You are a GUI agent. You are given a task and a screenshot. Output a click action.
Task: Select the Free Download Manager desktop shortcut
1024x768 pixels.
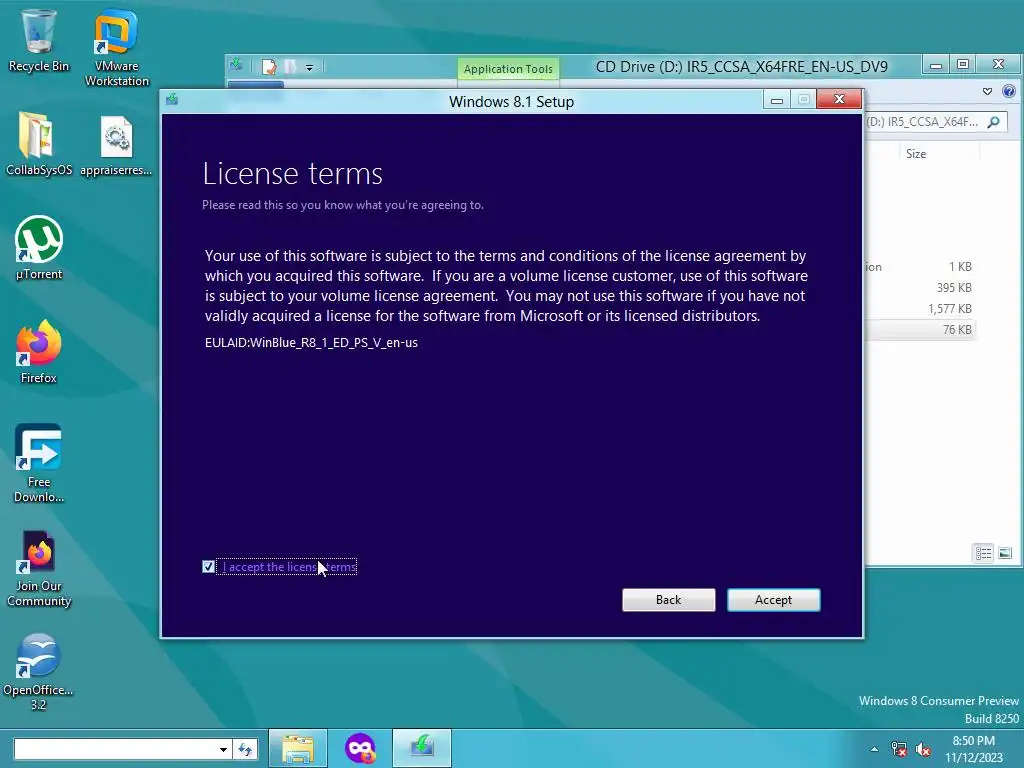tap(39, 463)
